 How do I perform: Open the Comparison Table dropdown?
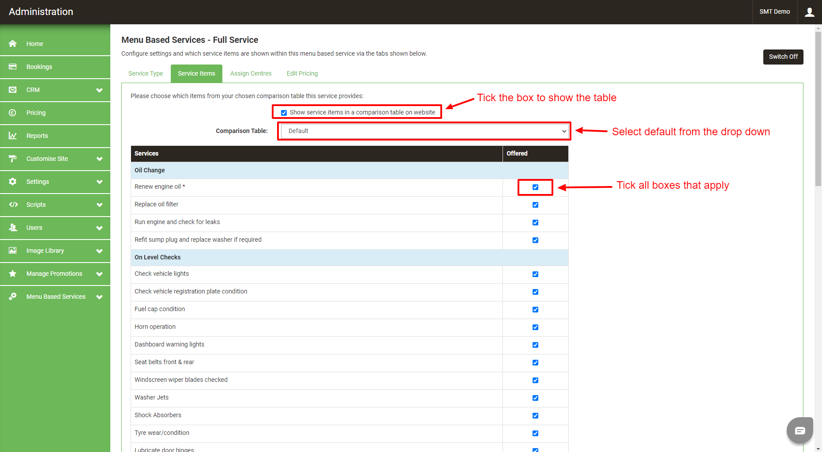tap(424, 131)
